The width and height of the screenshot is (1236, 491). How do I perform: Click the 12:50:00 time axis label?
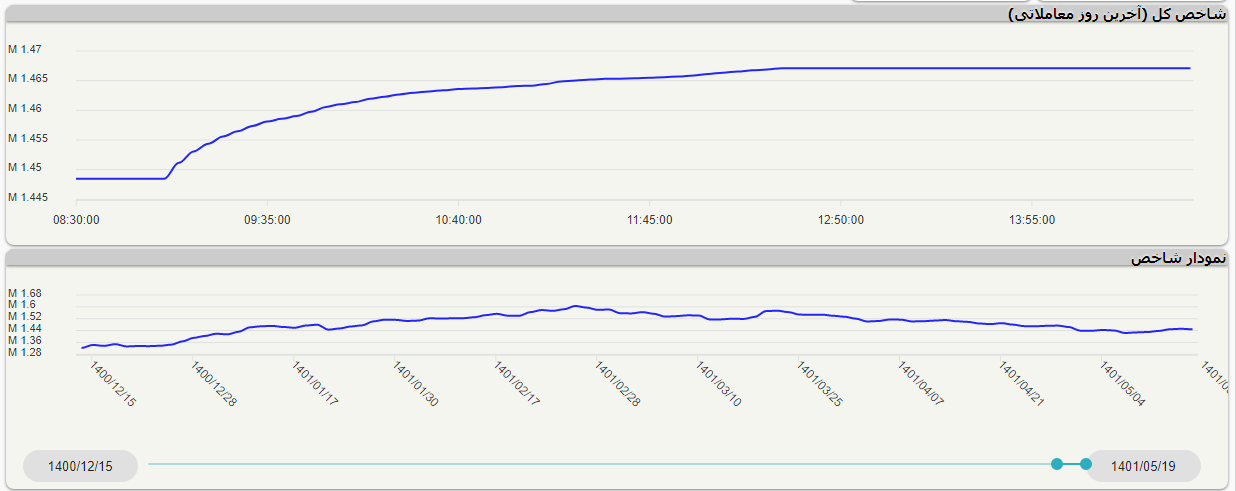click(x=841, y=220)
